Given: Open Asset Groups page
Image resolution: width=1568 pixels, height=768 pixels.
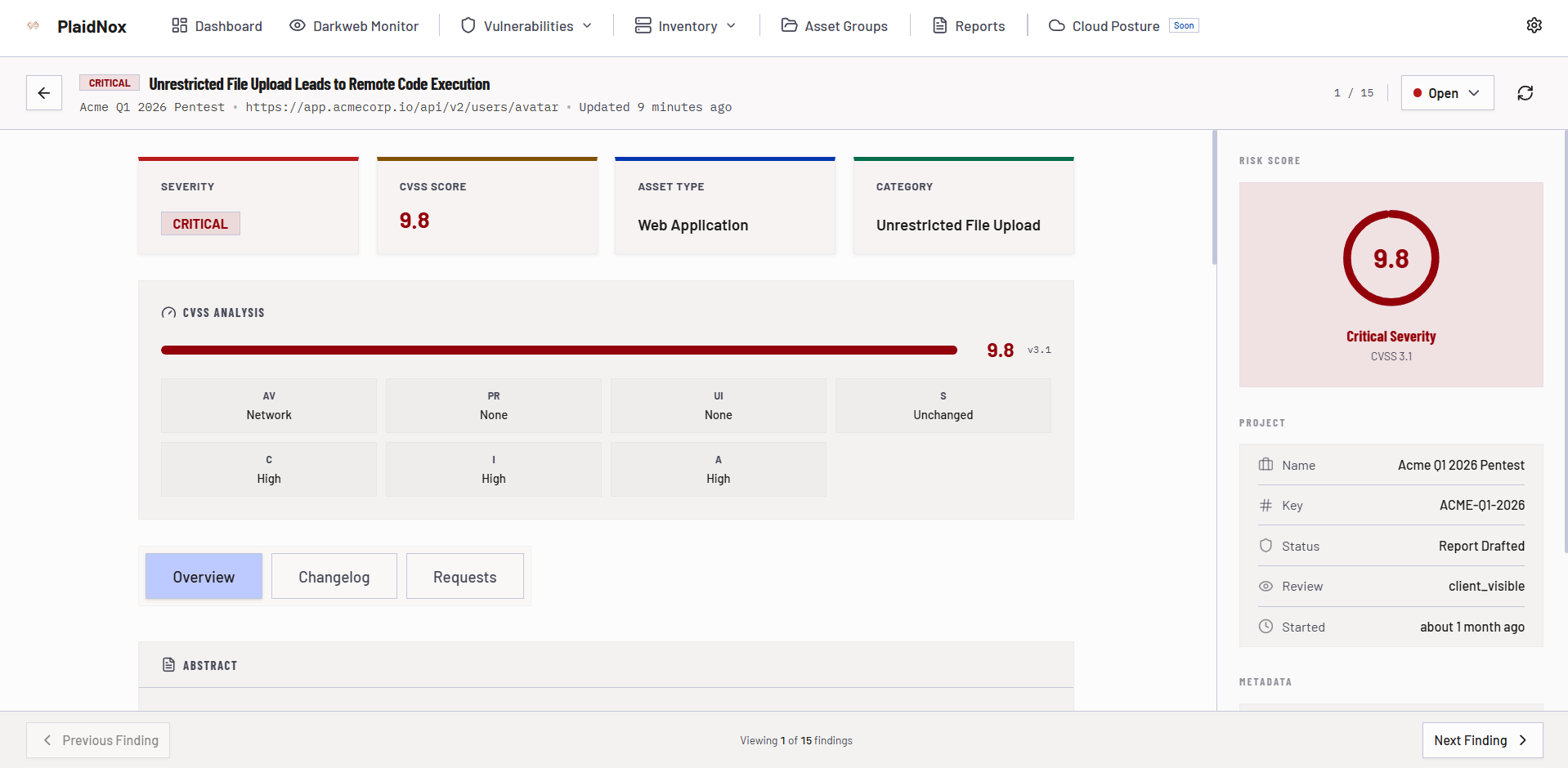Looking at the screenshot, I should (835, 26).
